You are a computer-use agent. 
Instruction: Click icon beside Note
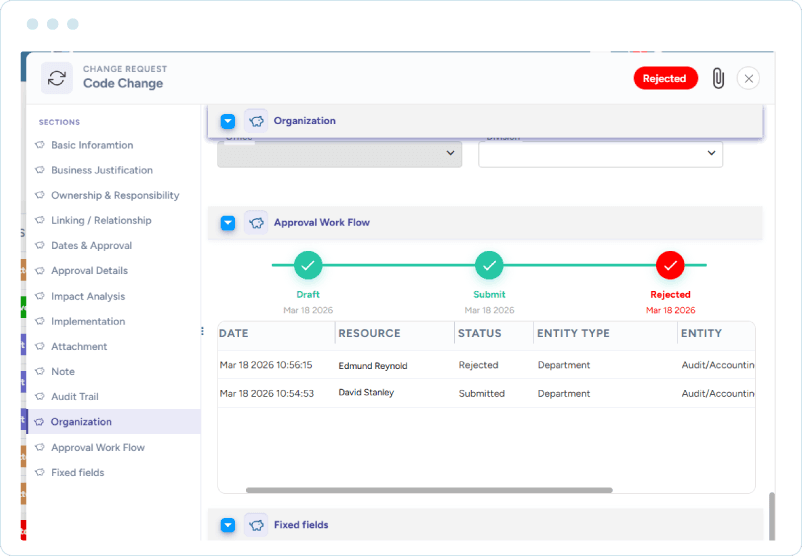click(39, 371)
